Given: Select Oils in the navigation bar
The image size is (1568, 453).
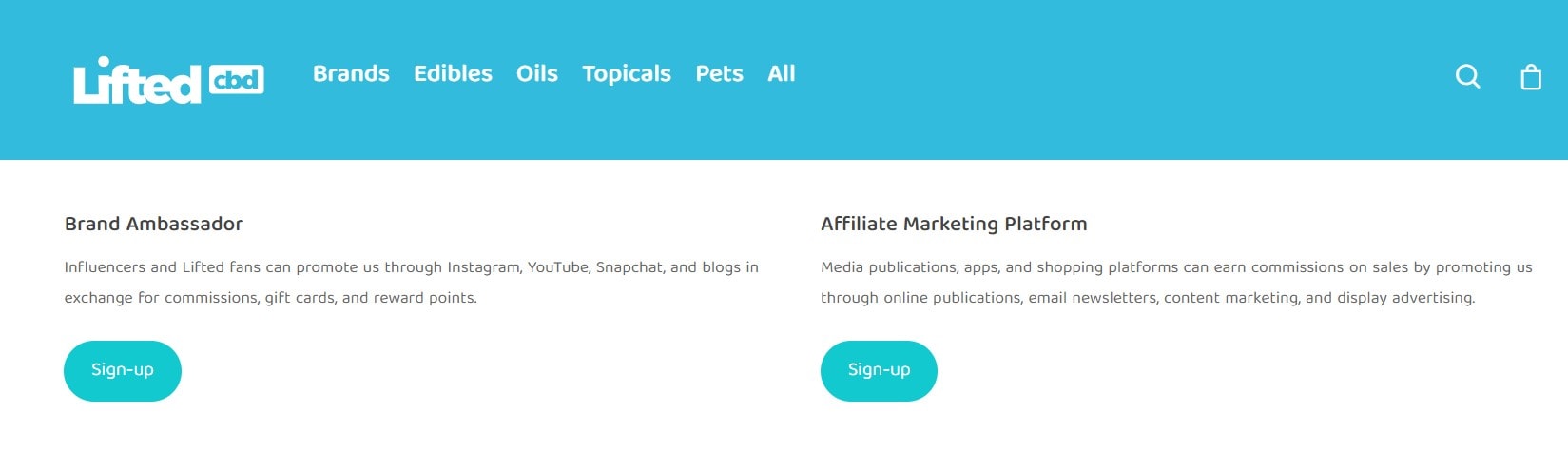Looking at the screenshot, I should (x=536, y=73).
